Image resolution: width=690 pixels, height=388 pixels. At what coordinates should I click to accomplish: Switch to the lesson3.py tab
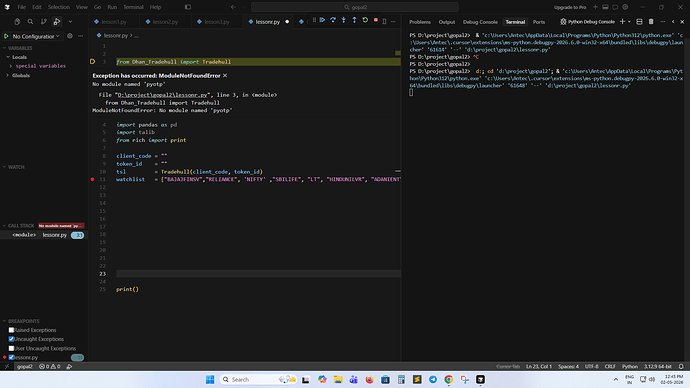[217, 22]
